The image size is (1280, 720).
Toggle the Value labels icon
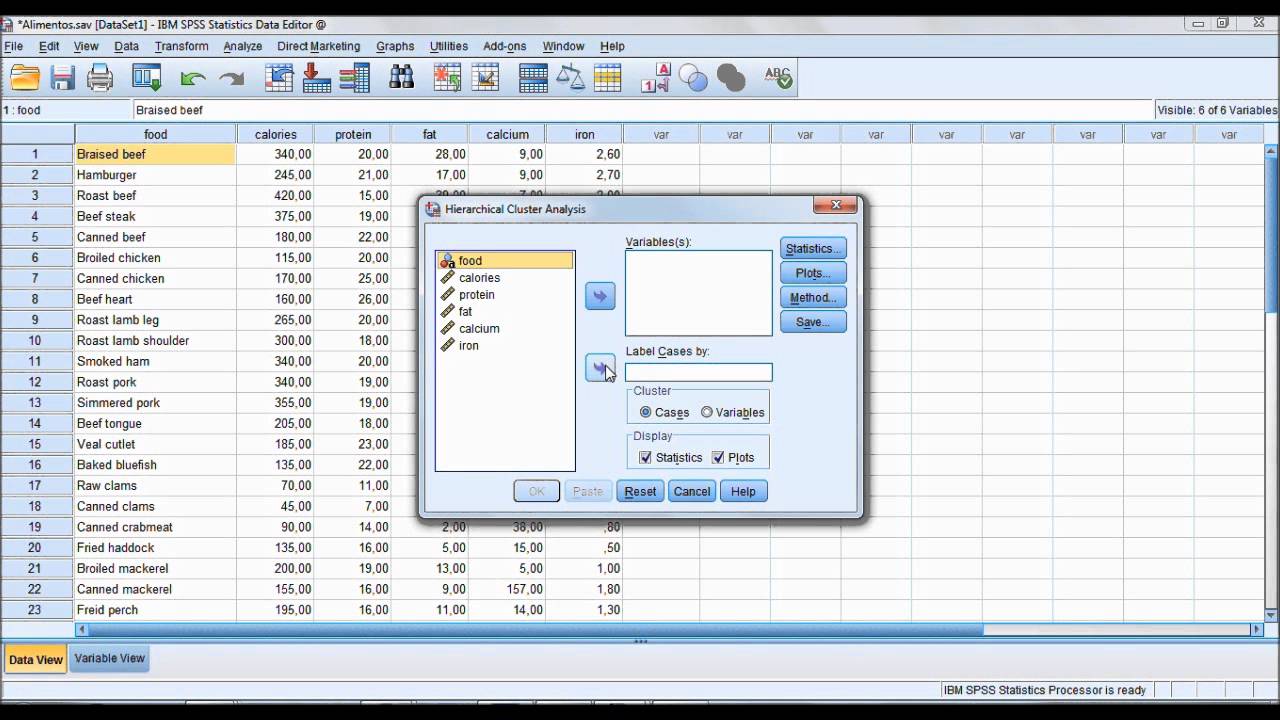[x=655, y=77]
